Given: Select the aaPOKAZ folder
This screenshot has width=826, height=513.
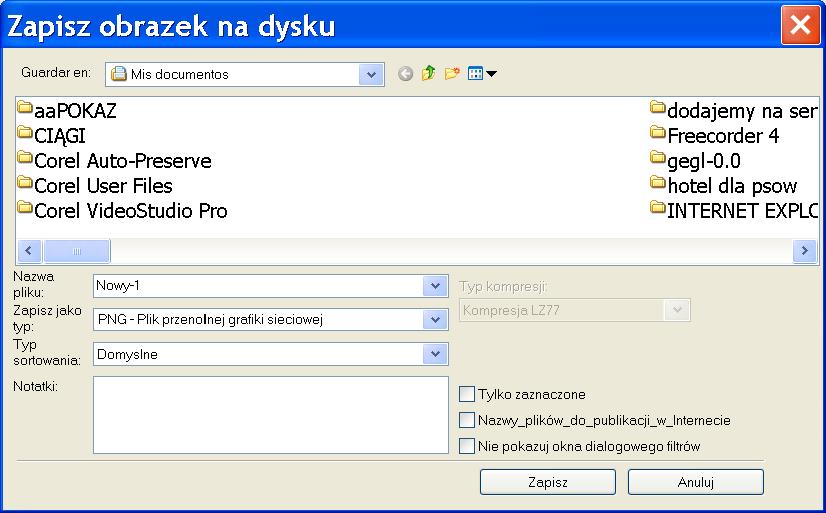Looking at the screenshot, I should coord(75,111).
